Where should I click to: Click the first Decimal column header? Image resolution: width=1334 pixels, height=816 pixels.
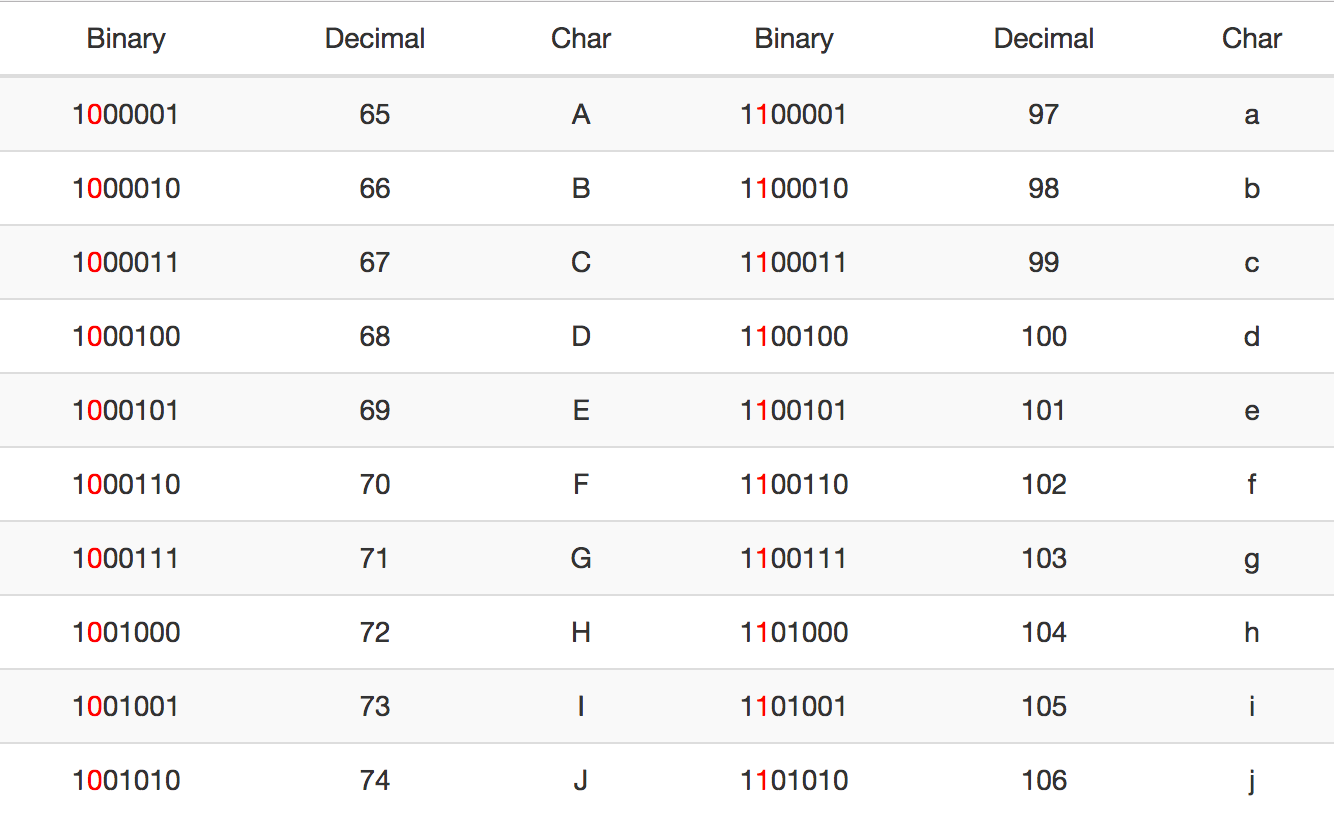375,39
